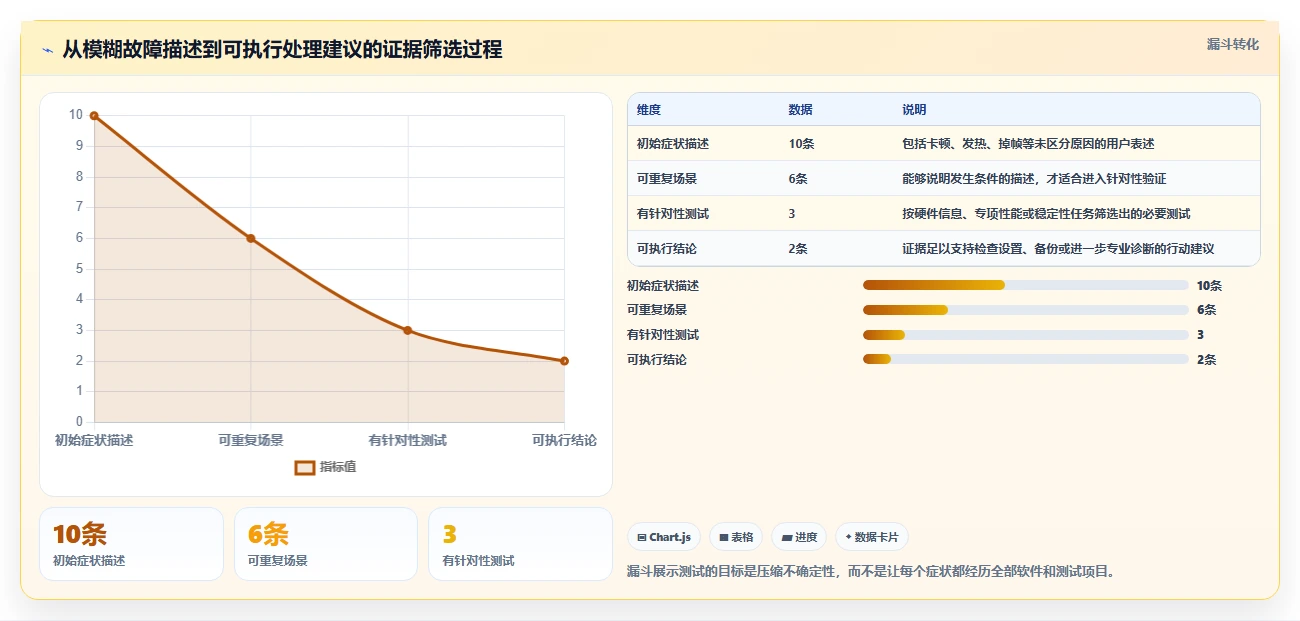Click the 表格 tag chip

point(736,537)
